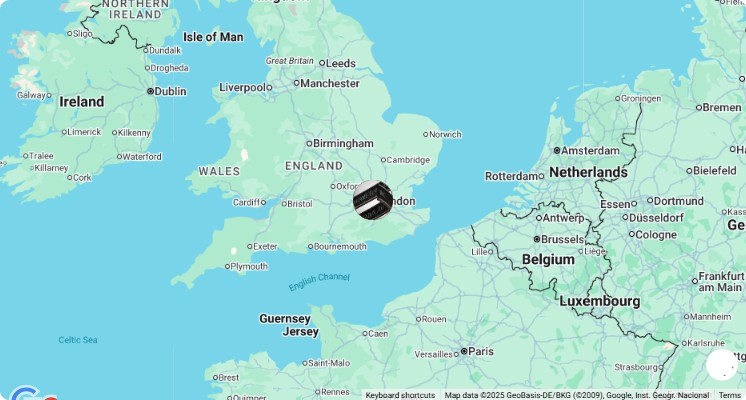Image resolution: width=746 pixels, height=400 pixels.
Task: Select the Brussels city marker
Action: (537, 239)
